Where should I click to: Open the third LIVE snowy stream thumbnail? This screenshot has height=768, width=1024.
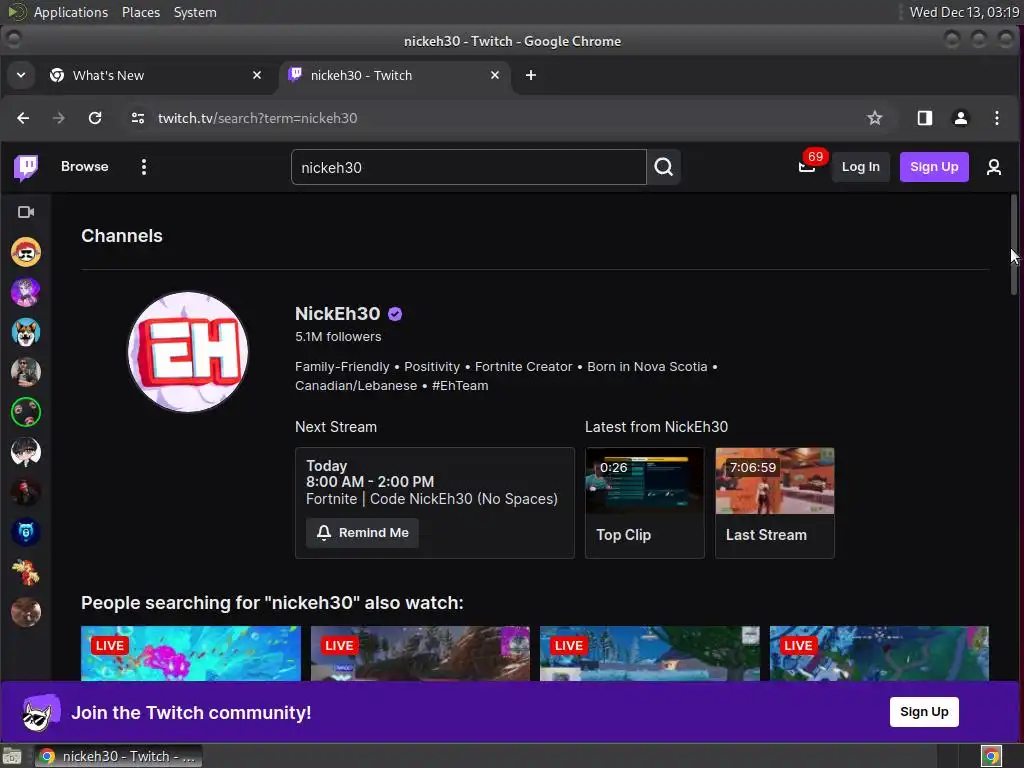click(650, 653)
